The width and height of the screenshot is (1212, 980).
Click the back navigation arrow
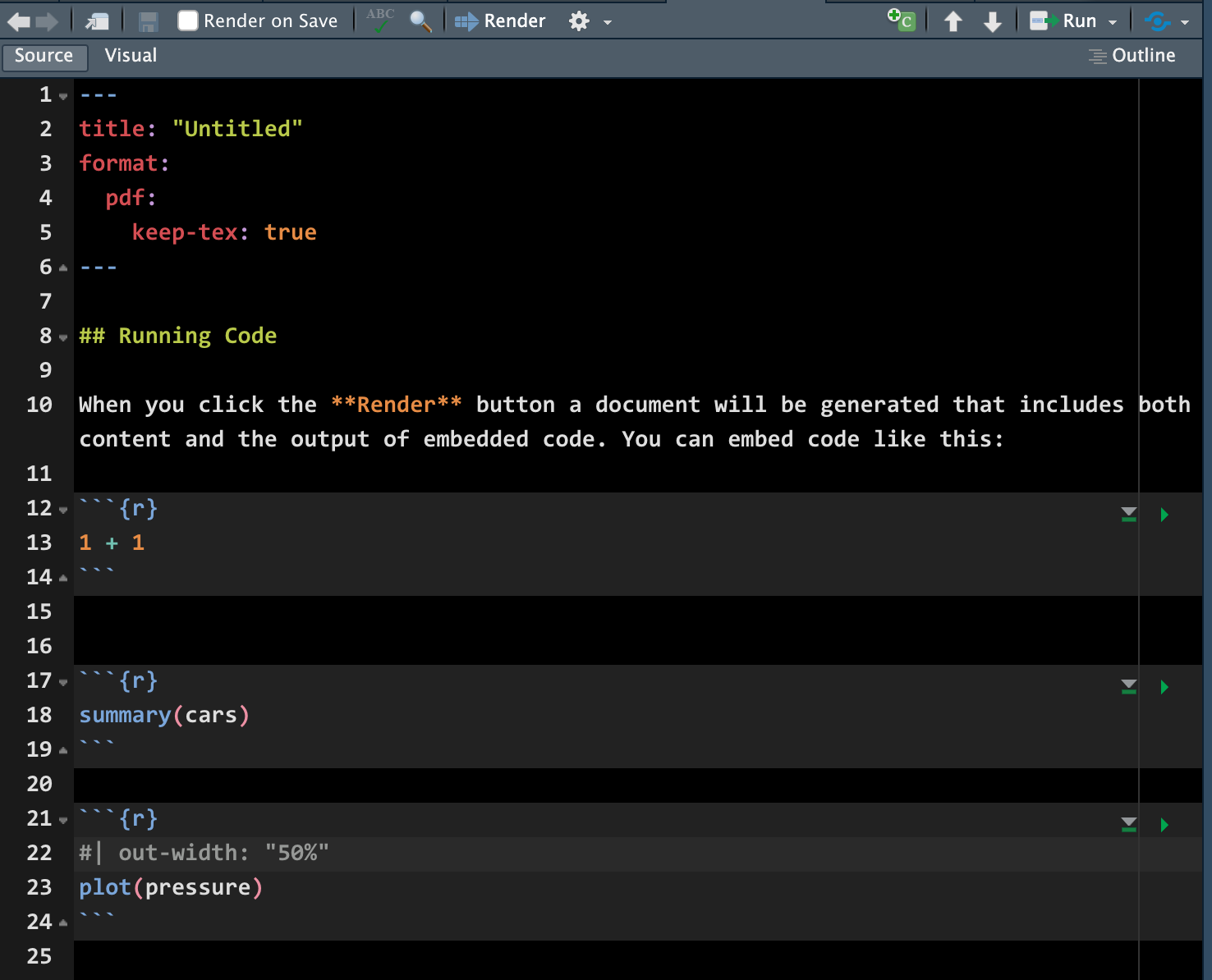(18, 21)
